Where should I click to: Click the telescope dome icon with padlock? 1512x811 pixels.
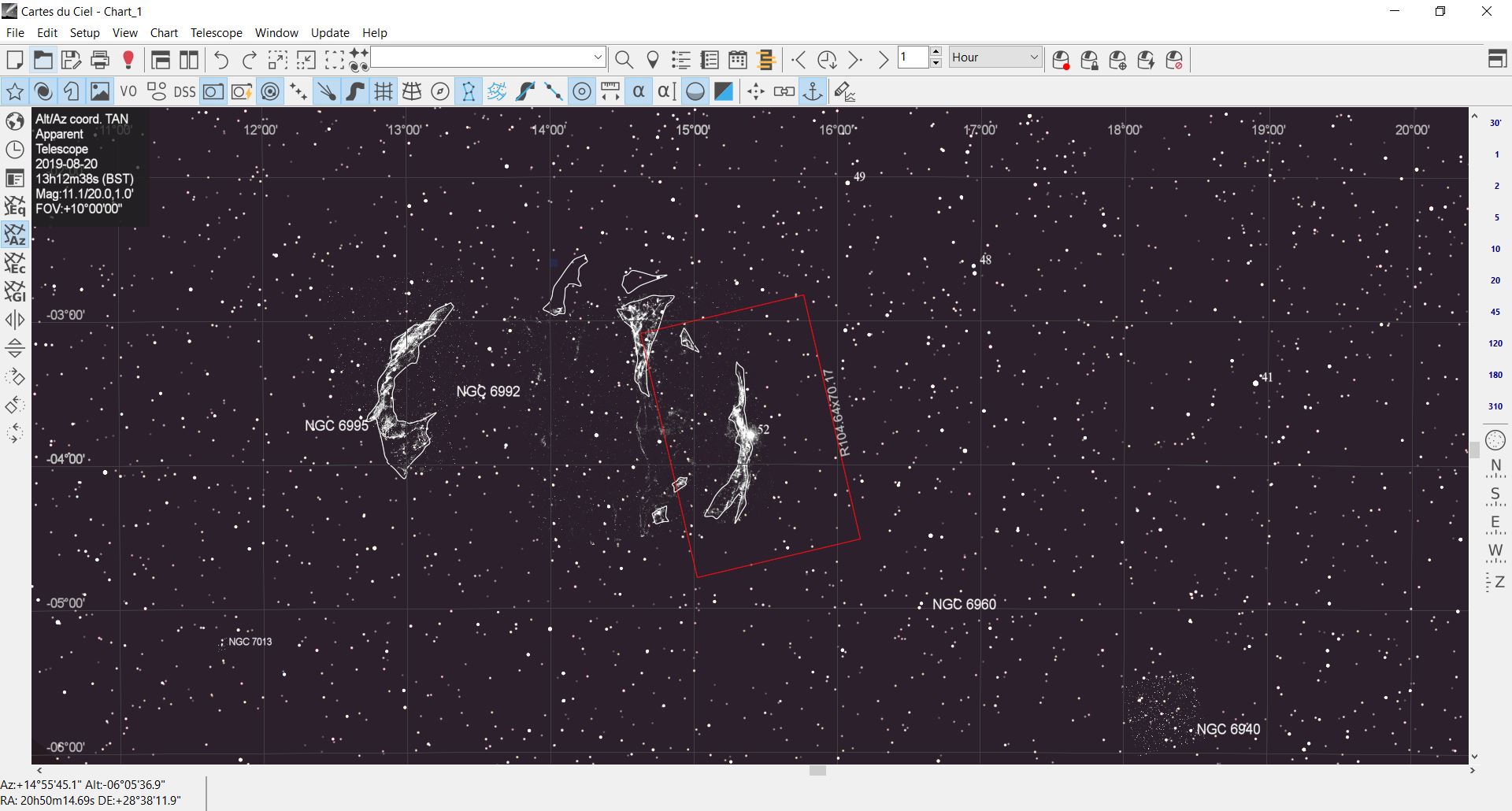[1089, 60]
